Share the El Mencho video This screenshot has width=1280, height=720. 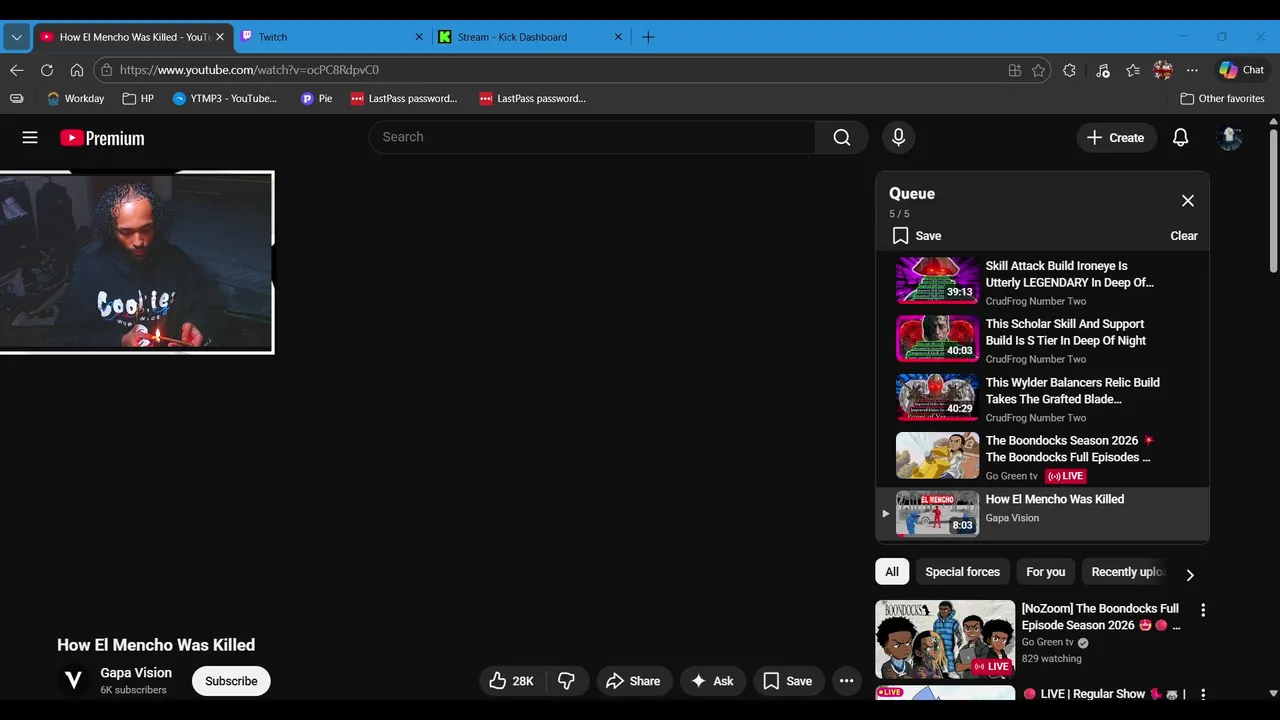pos(634,681)
